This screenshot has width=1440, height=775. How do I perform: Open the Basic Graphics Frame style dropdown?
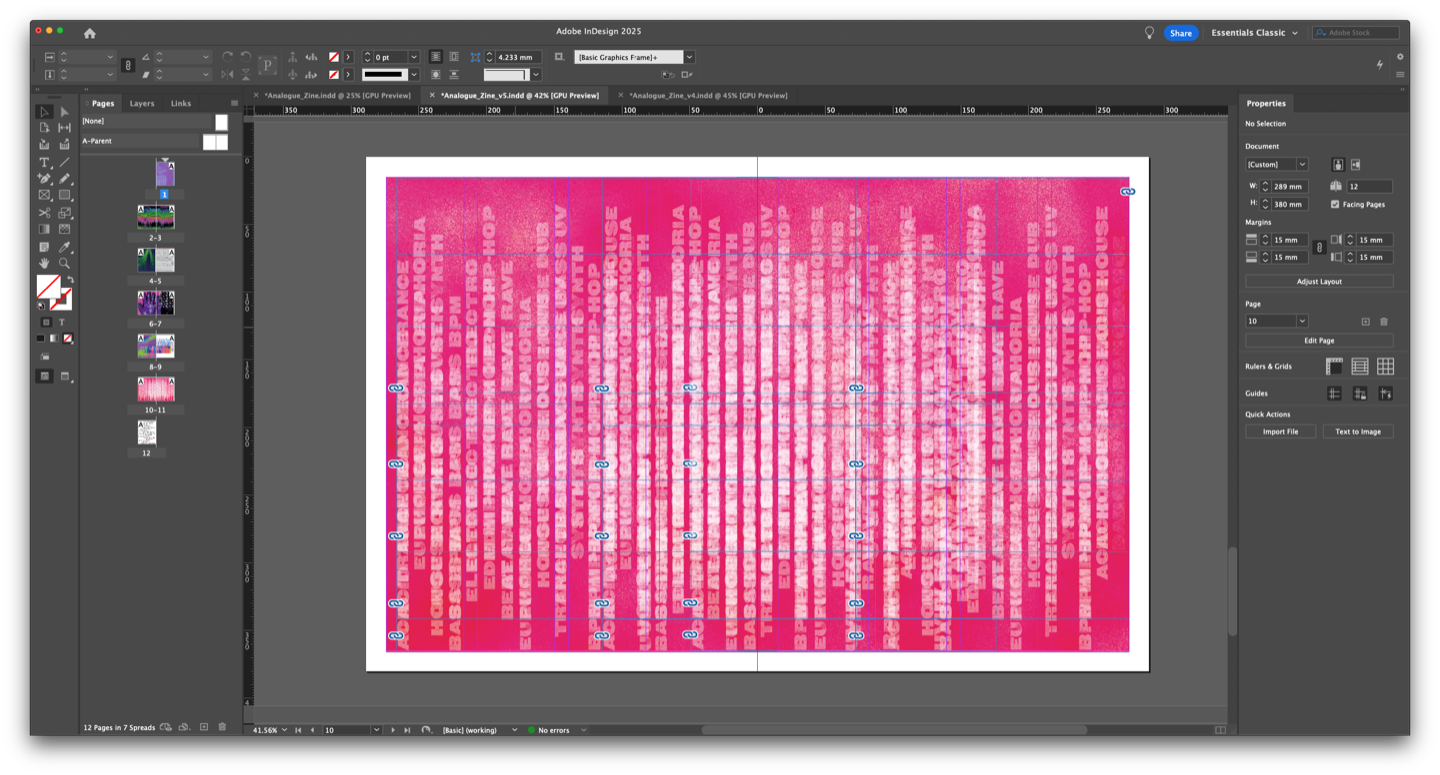pyautogui.click(x=689, y=57)
